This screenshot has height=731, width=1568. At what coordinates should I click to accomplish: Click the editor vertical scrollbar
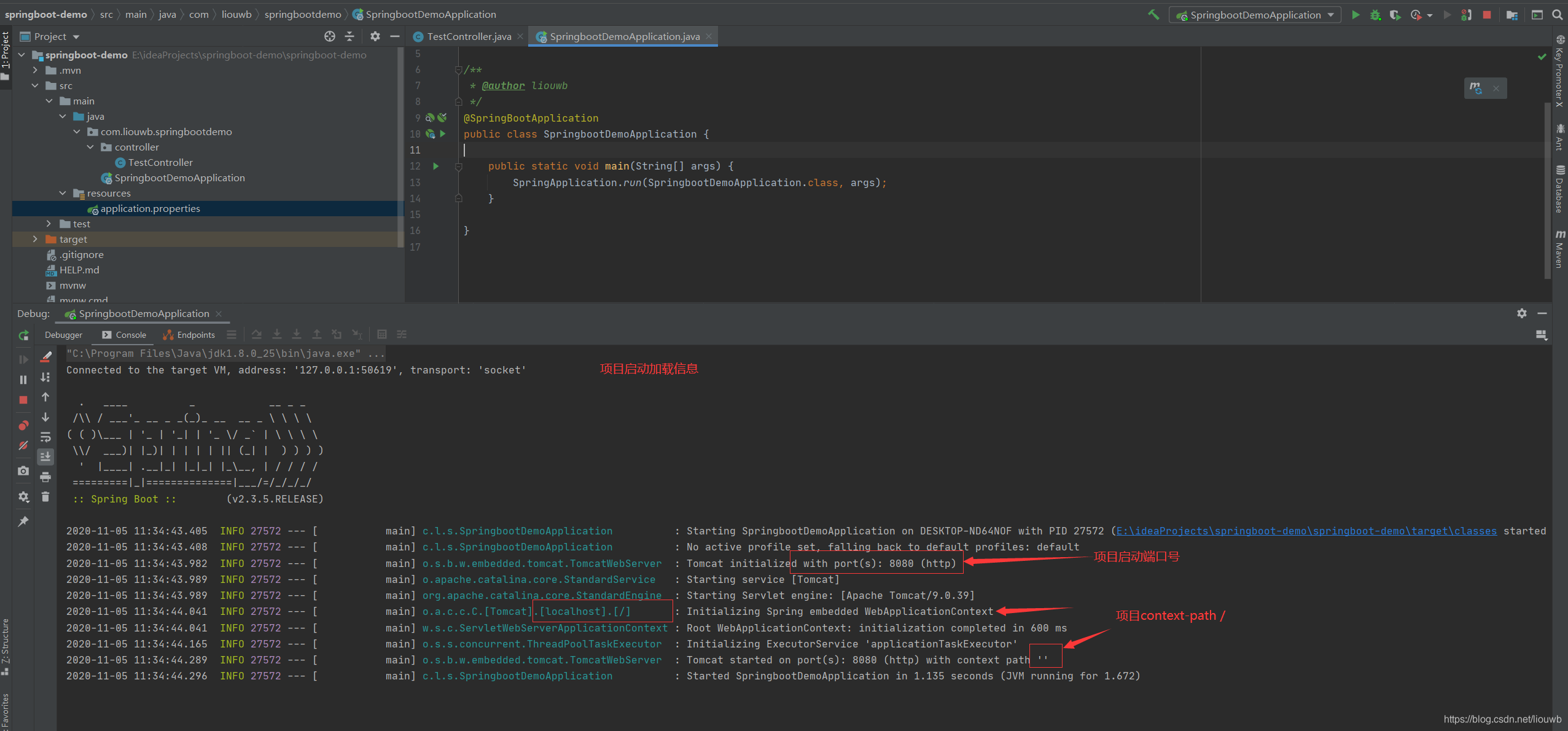pos(1547,190)
